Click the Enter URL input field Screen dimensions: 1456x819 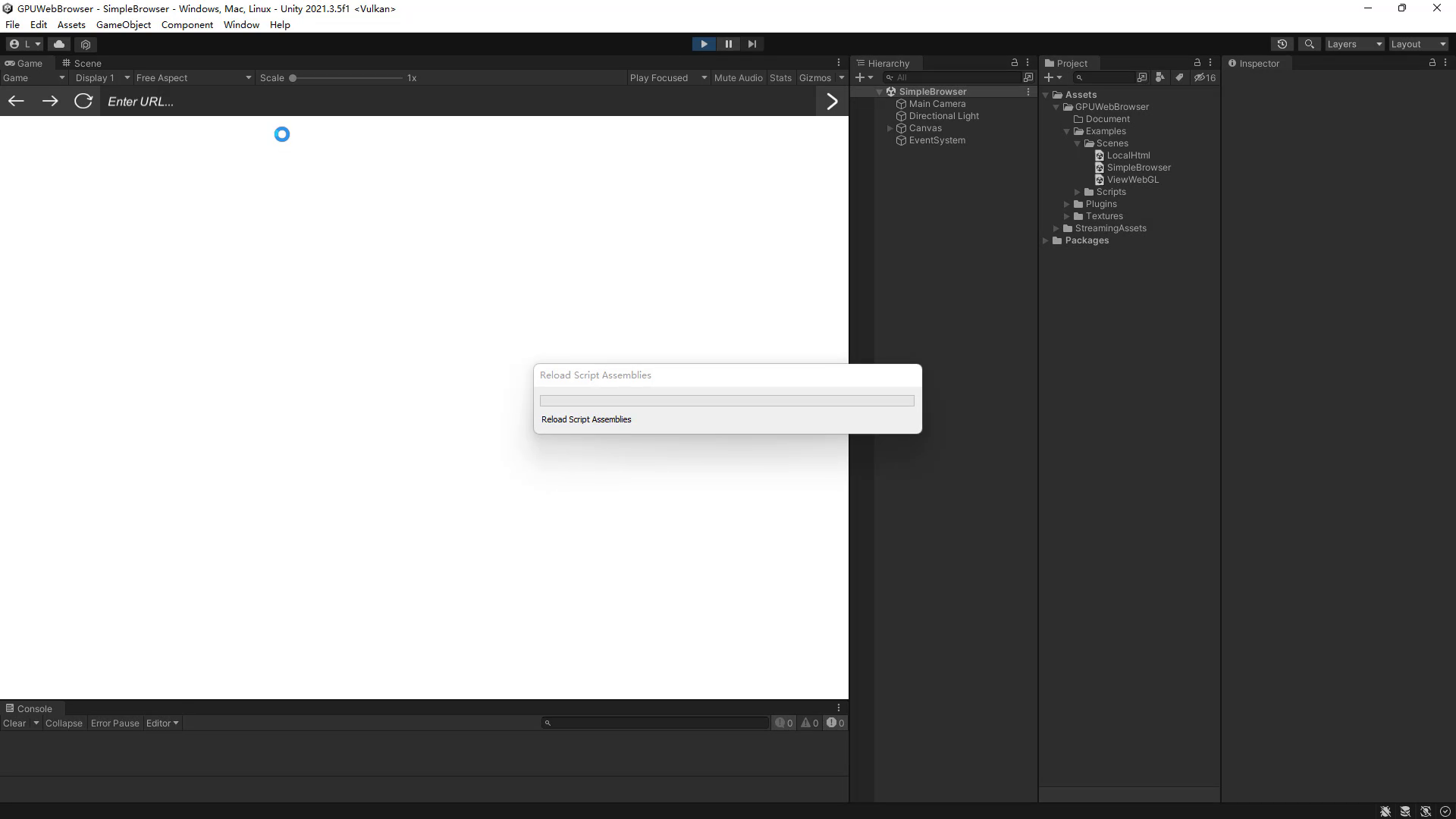[x=460, y=101]
